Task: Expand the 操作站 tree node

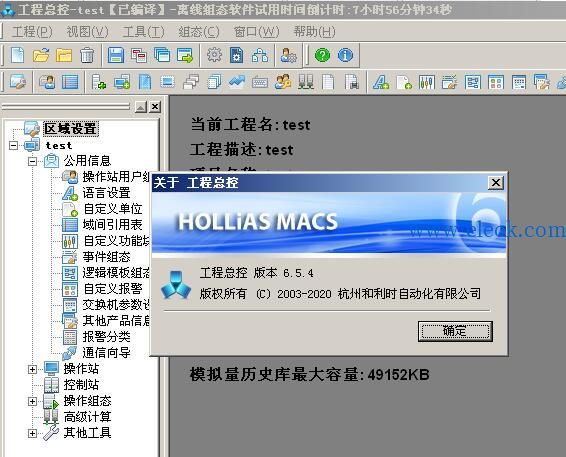Action: tap(32, 369)
